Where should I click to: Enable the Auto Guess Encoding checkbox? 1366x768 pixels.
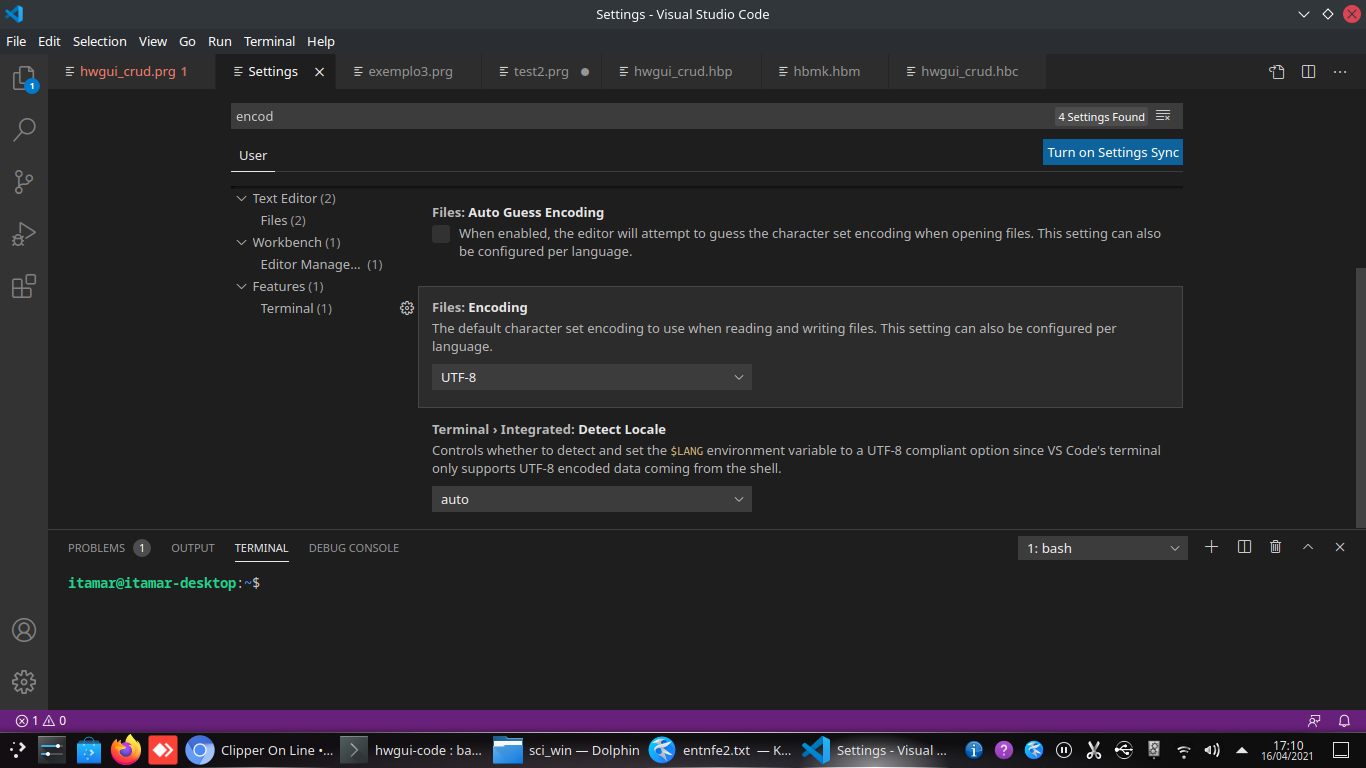[x=441, y=234]
